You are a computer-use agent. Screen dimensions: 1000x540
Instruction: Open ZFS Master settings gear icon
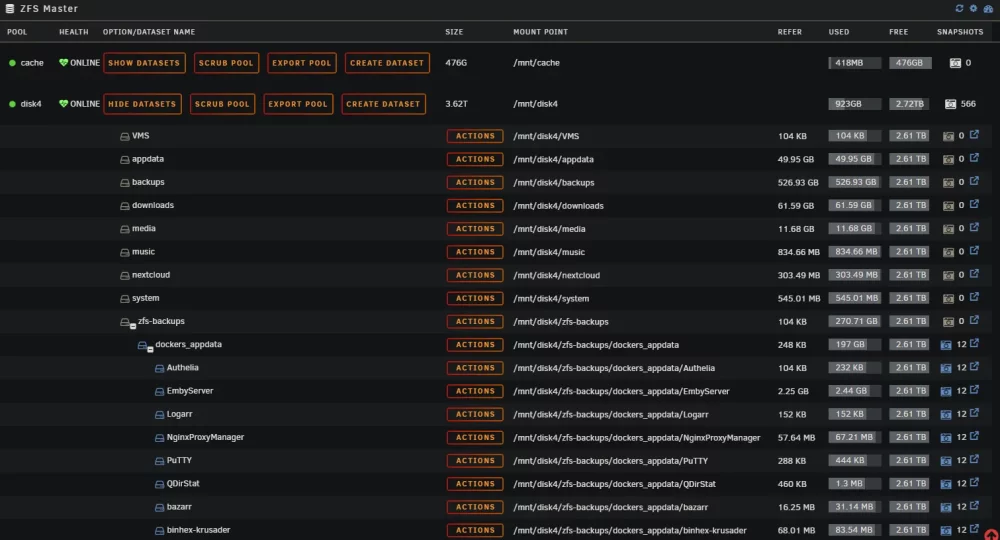pyautogui.click(x=973, y=8)
